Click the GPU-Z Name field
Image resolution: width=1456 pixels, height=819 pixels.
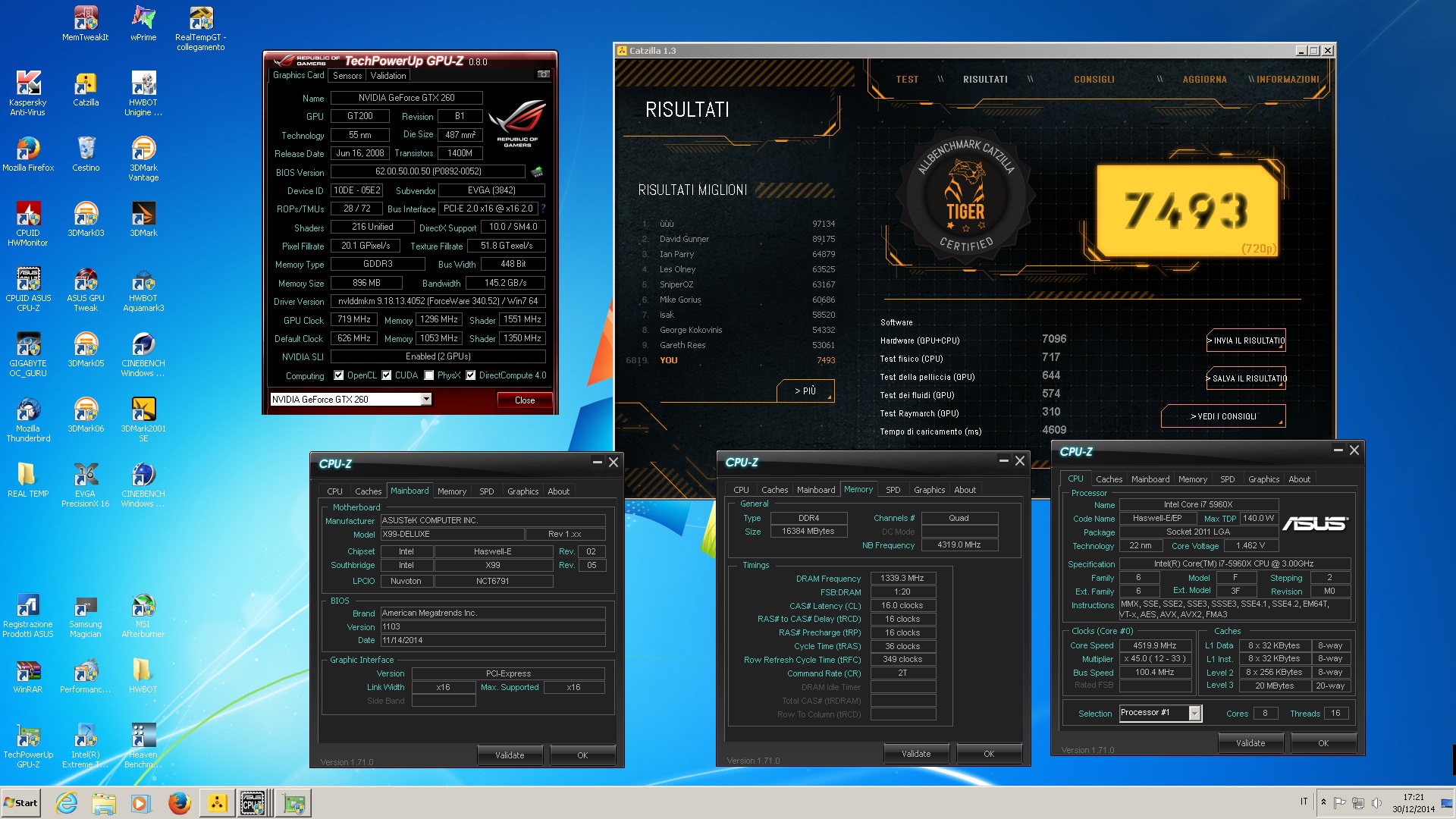406,98
